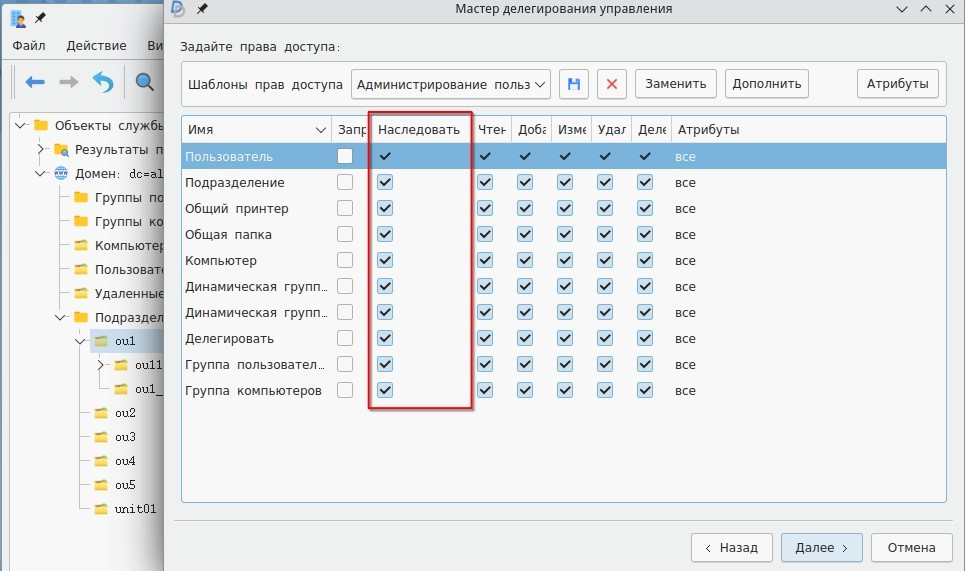Click the magnifier search icon in toolbar

(145, 82)
